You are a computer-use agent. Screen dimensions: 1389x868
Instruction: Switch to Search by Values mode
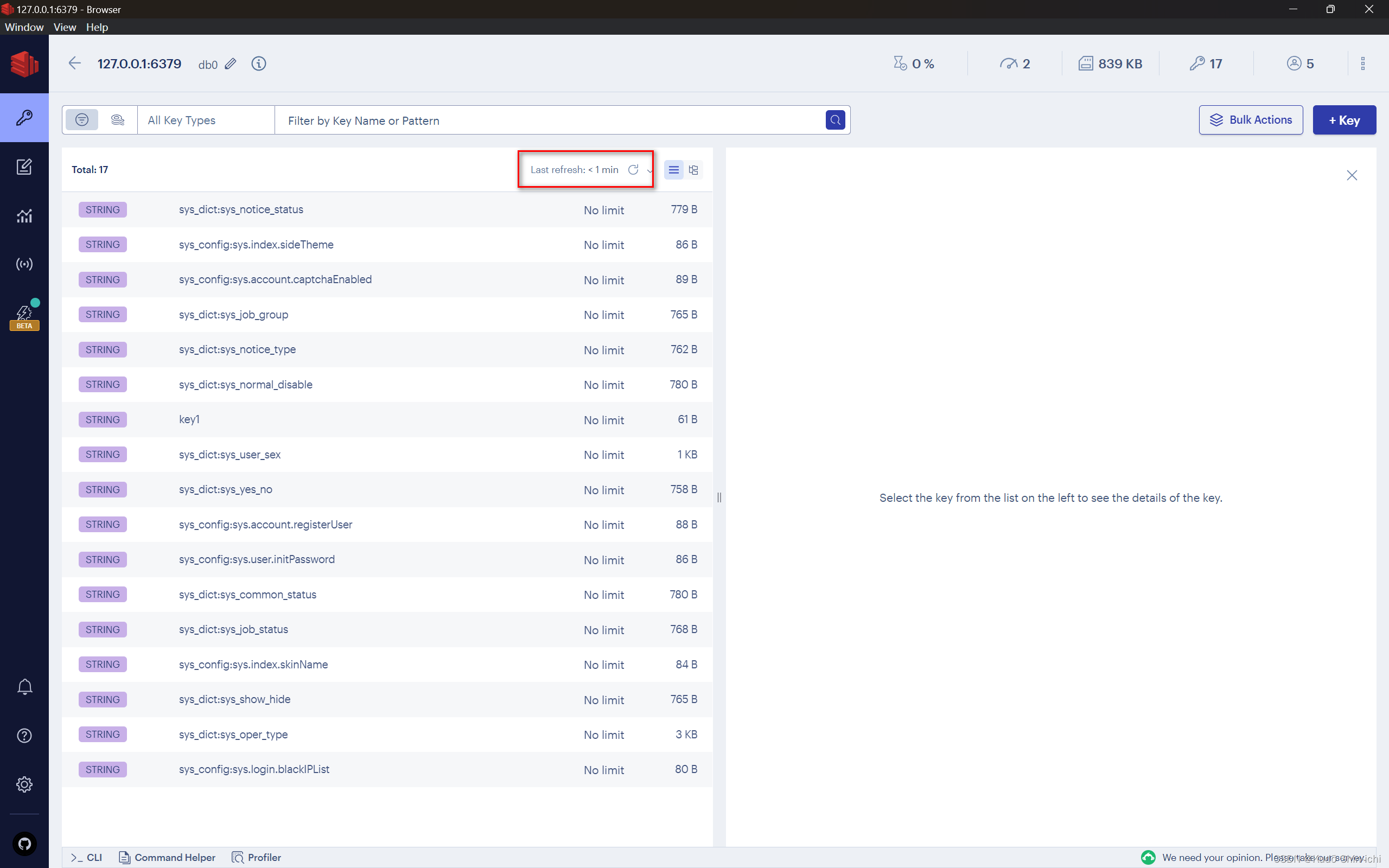(118, 120)
